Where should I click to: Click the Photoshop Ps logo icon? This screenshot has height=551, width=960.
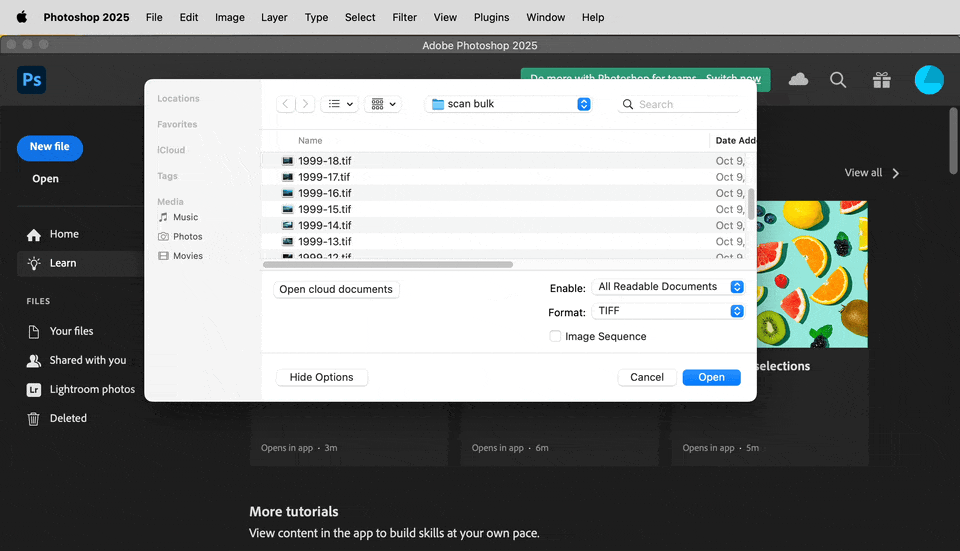click(x=31, y=80)
